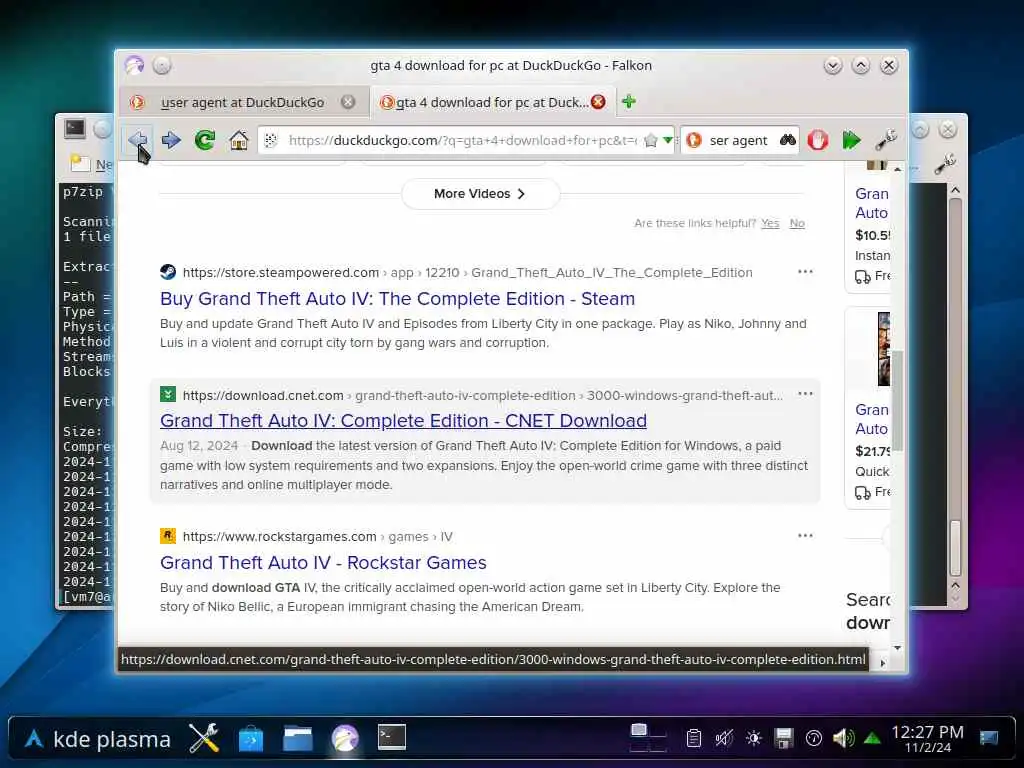The image size is (1024, 768).
Task: Go back using the left arrow
Action: (137, 140)
